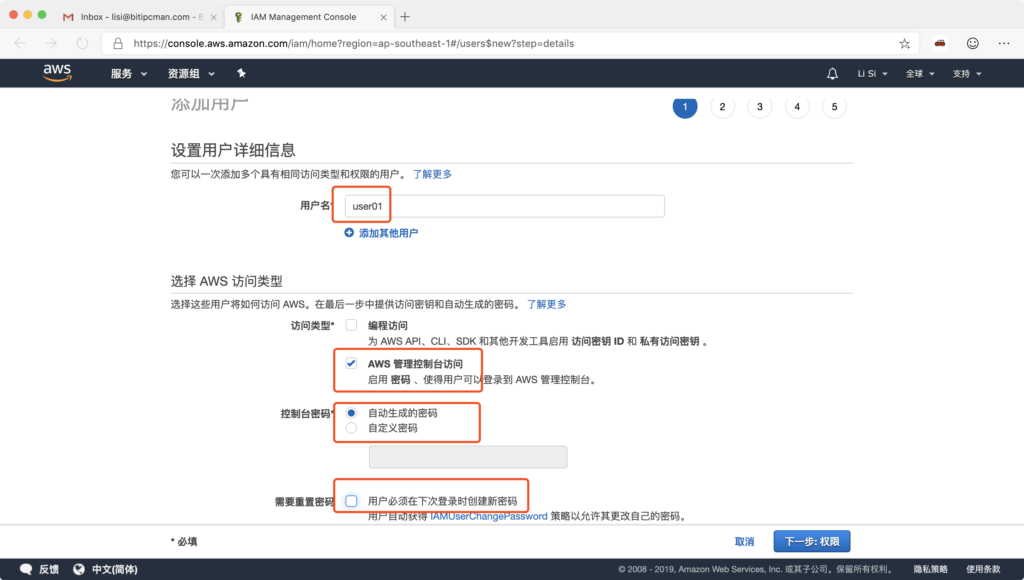This screenshot has width=1024, height=580.
Task: Click 了解更多 link under access type
Action: (x=547, y=304)
